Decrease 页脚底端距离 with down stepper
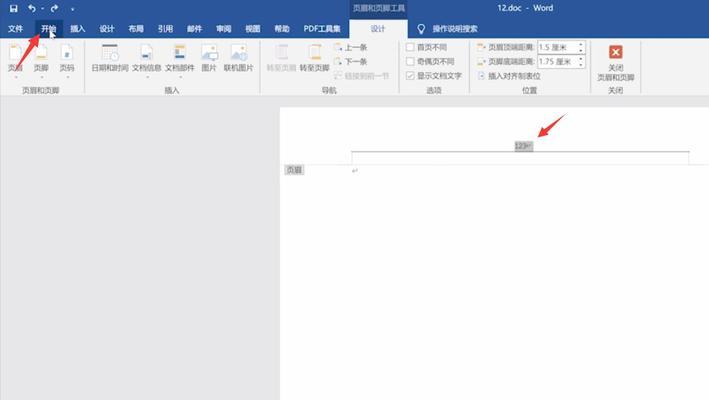 (x=581, y=65)
